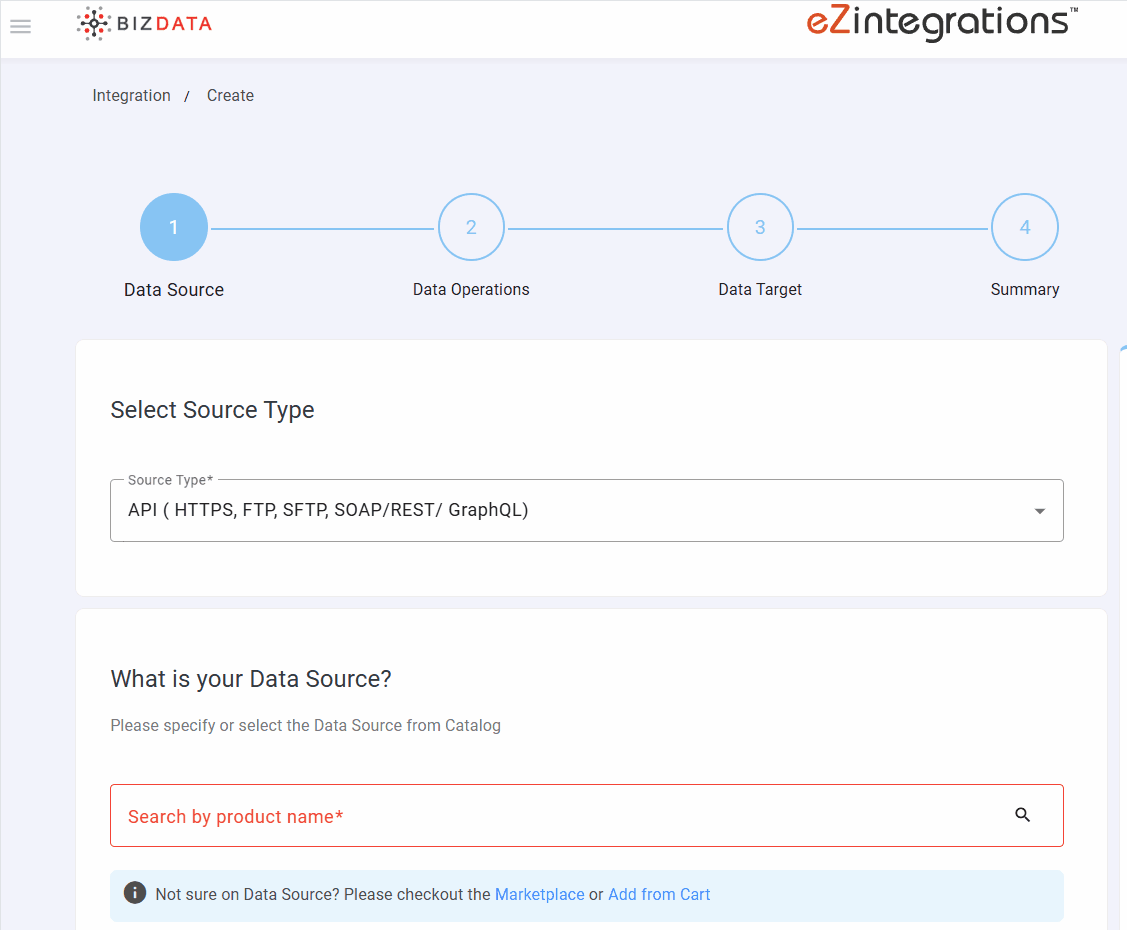This screenshot has width=1127, height=930.
Task: Click the Add from Cart link
Action: pyautogui.click(x=659, y=894)
